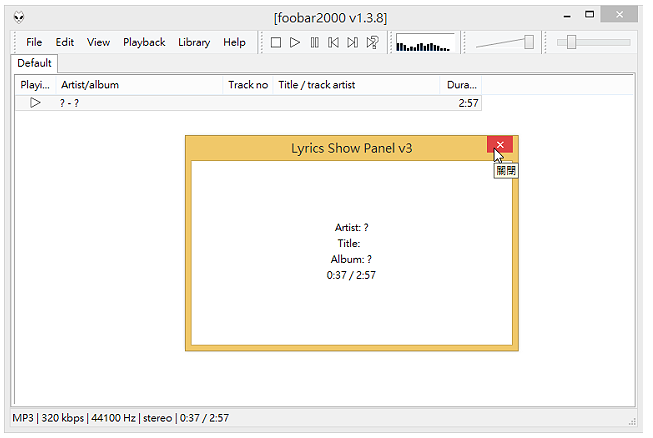Click the 'Title:' lyrics line
Image resolution: width=653 pixels, height=438 pixels.
[x=349, y=243]
